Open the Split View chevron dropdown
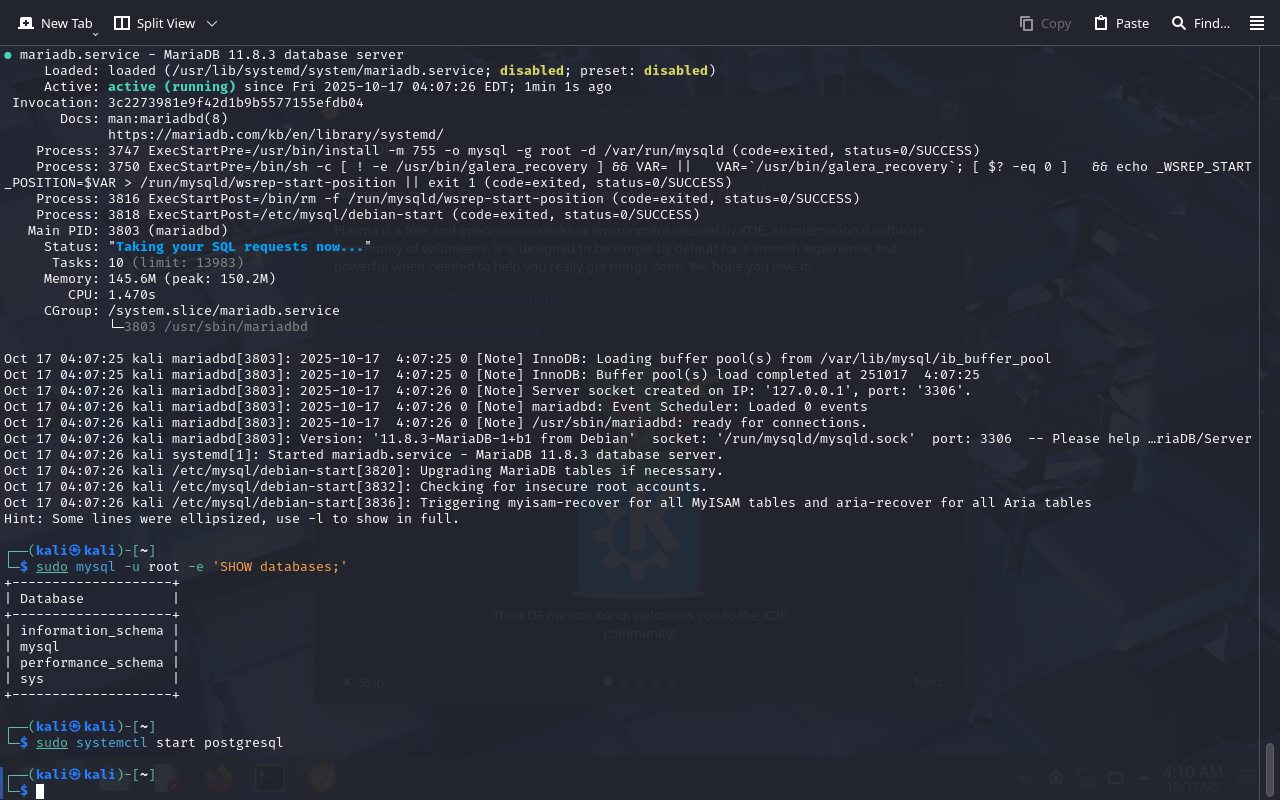1280x800 pixels. pyautogui.click(x=212, y=23)
